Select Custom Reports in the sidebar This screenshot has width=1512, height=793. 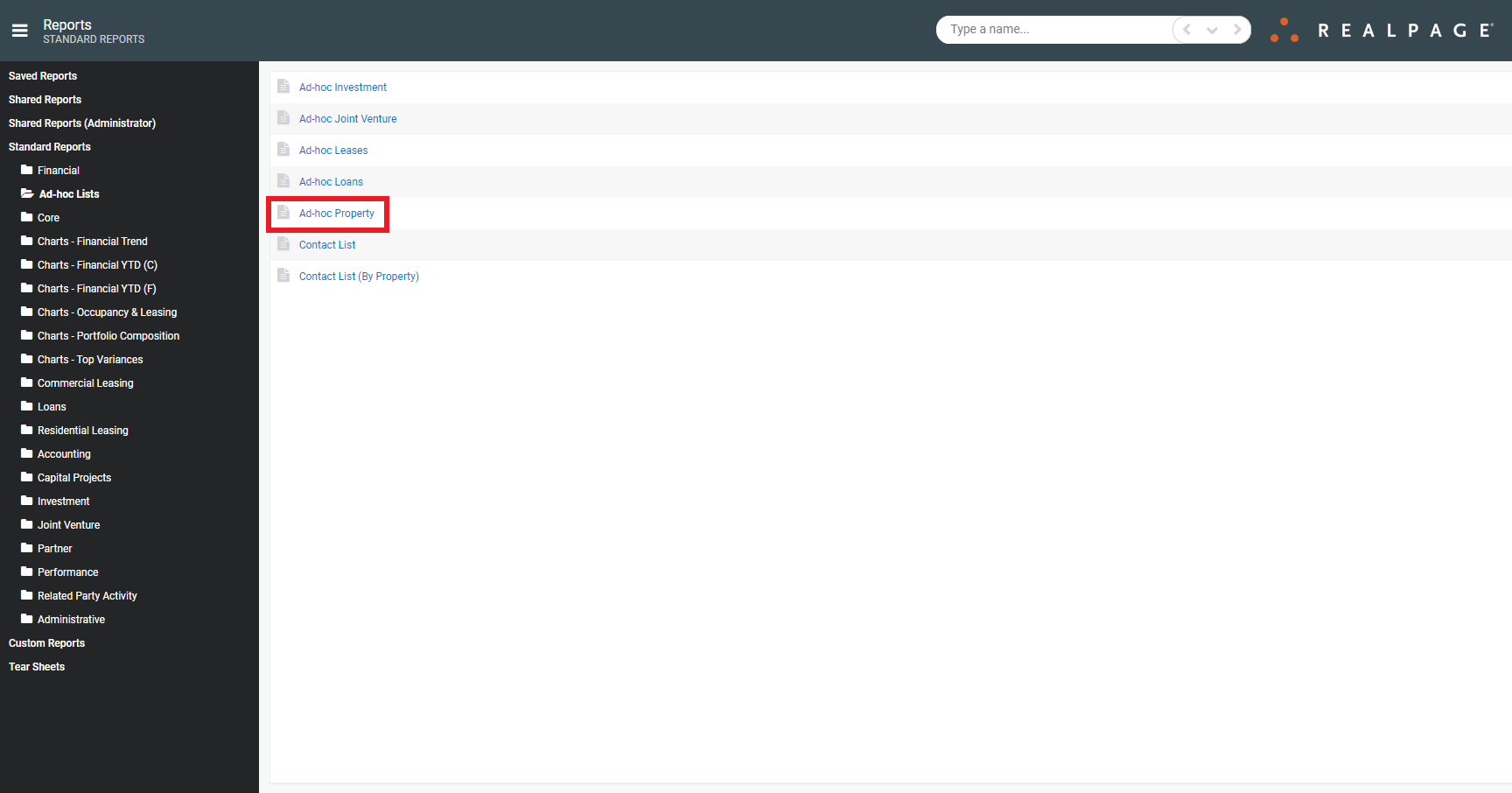tap(46, 642)
